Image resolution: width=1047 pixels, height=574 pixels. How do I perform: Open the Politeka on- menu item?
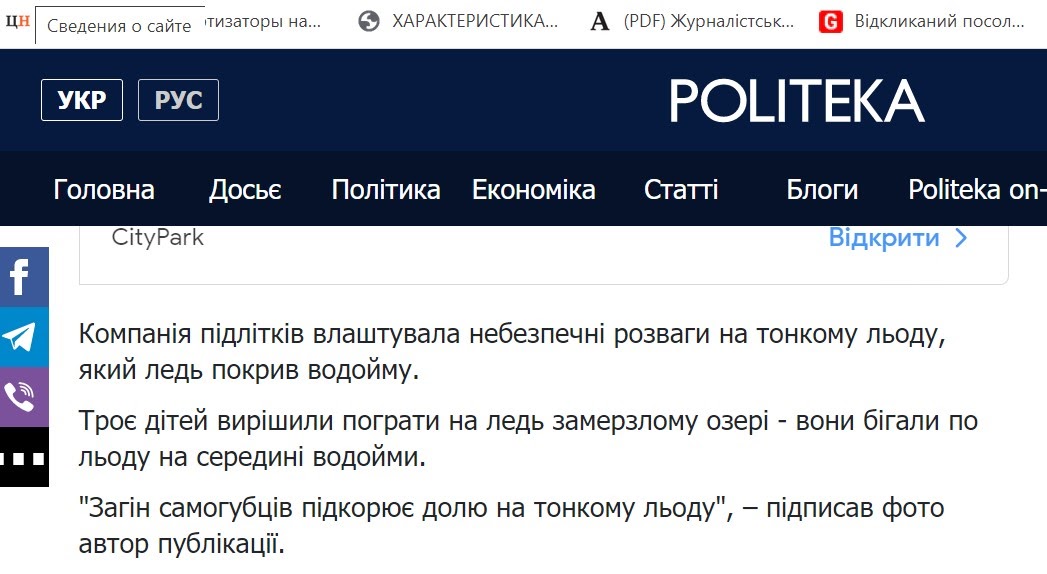(x=977, y=190)
